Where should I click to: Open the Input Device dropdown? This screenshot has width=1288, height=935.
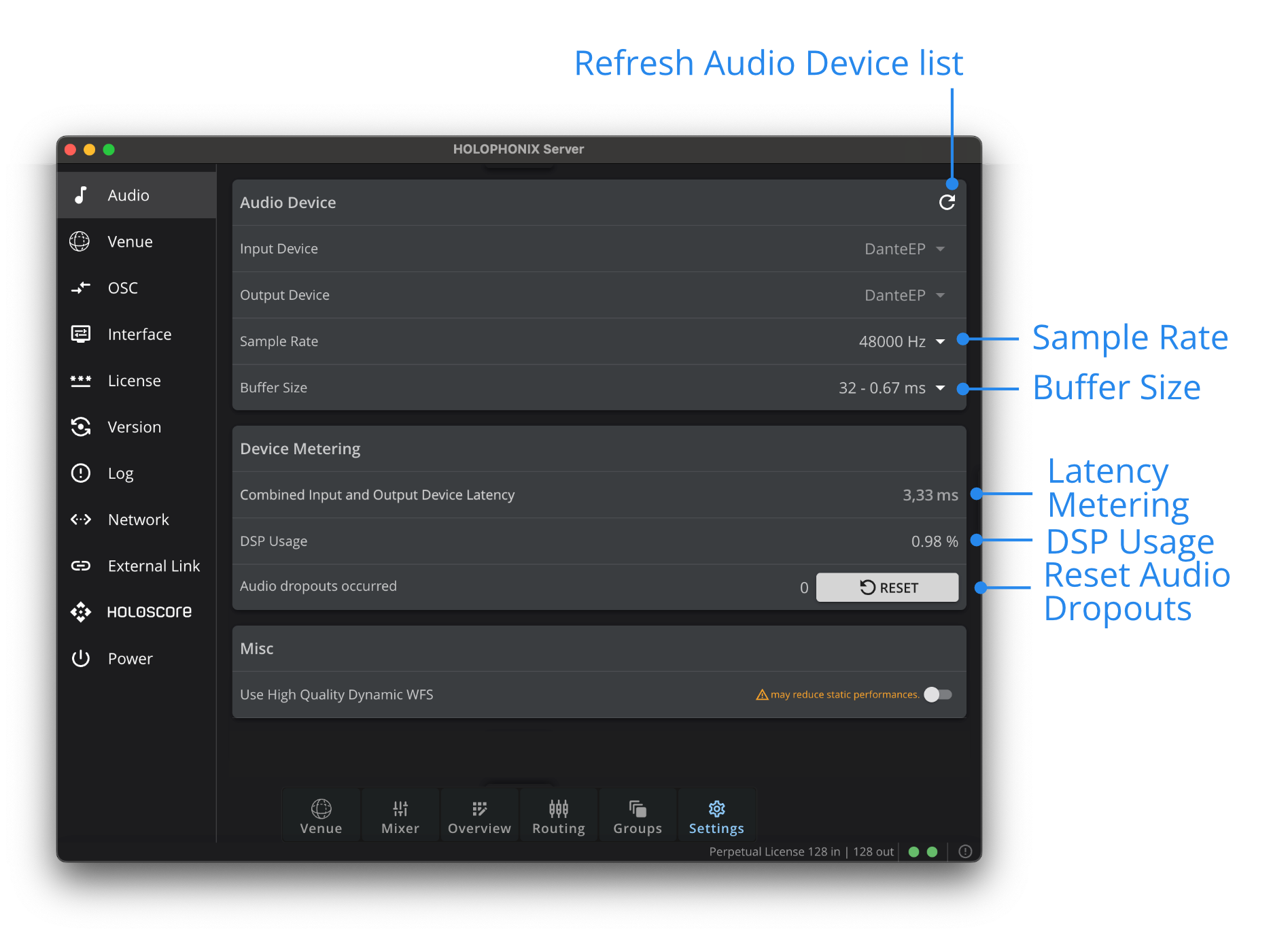(x=905, y=249)
